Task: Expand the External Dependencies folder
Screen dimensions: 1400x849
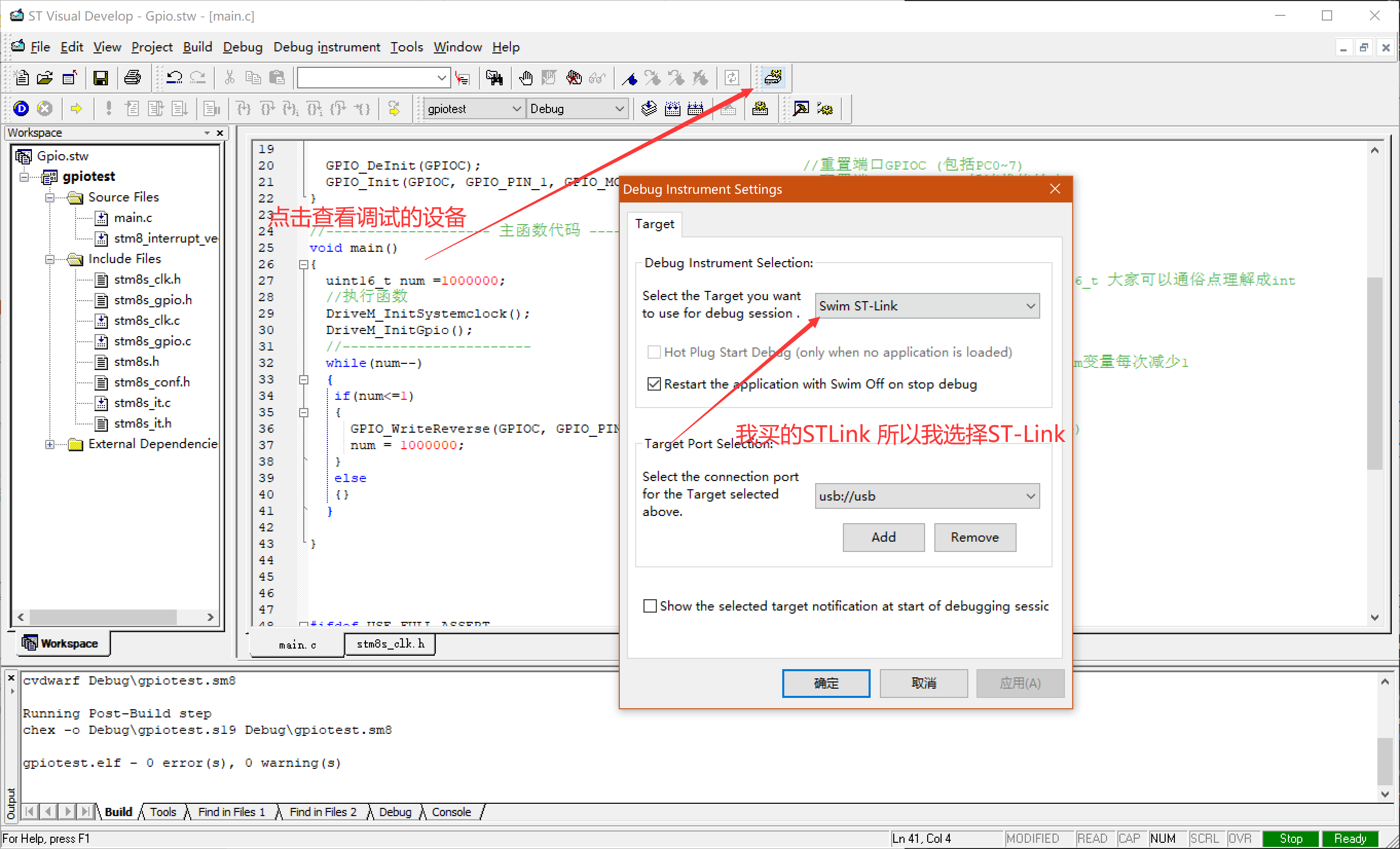Action: coord(50,445)
